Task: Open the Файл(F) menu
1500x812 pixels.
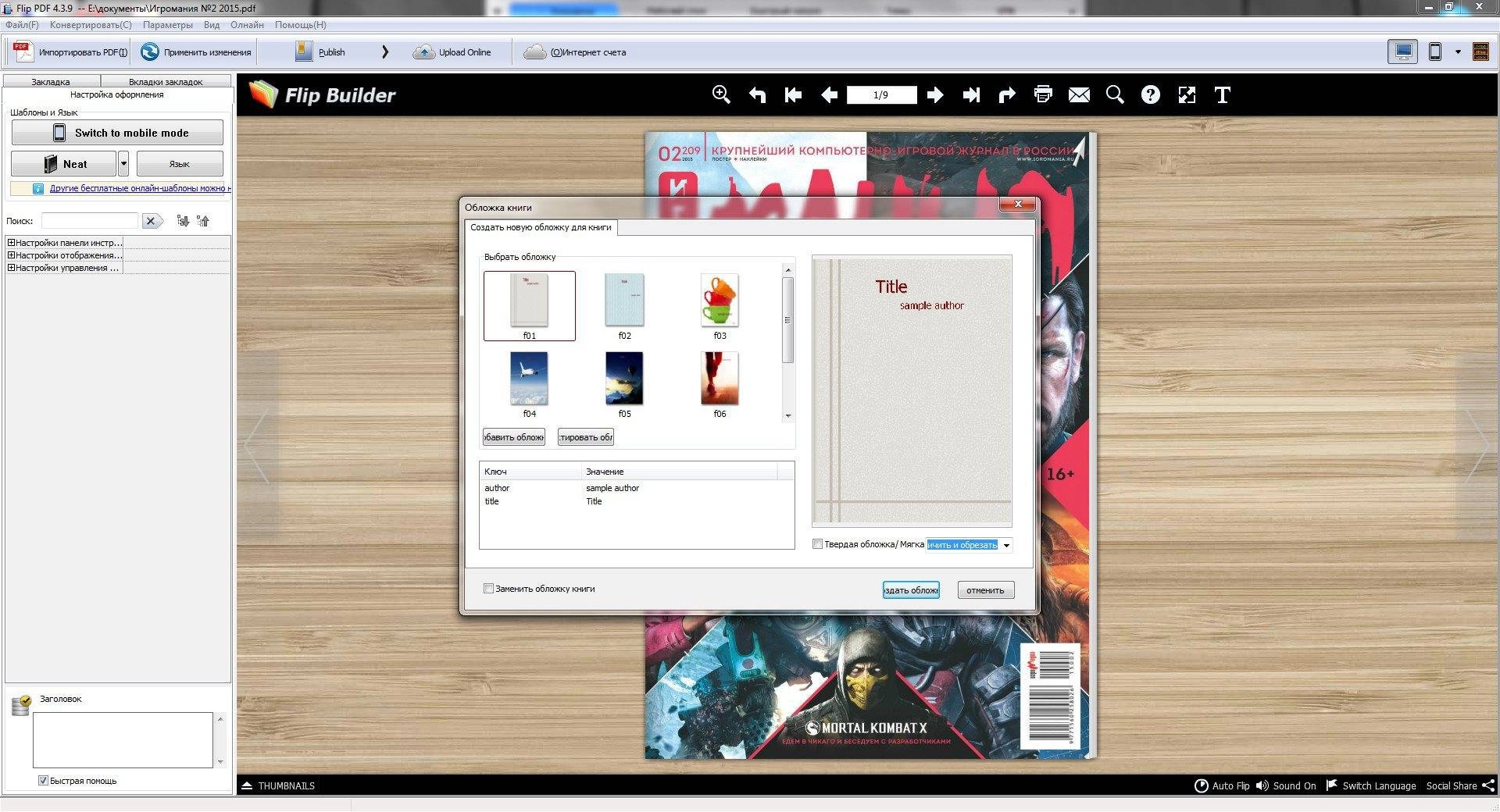Action: coord(22,25)
